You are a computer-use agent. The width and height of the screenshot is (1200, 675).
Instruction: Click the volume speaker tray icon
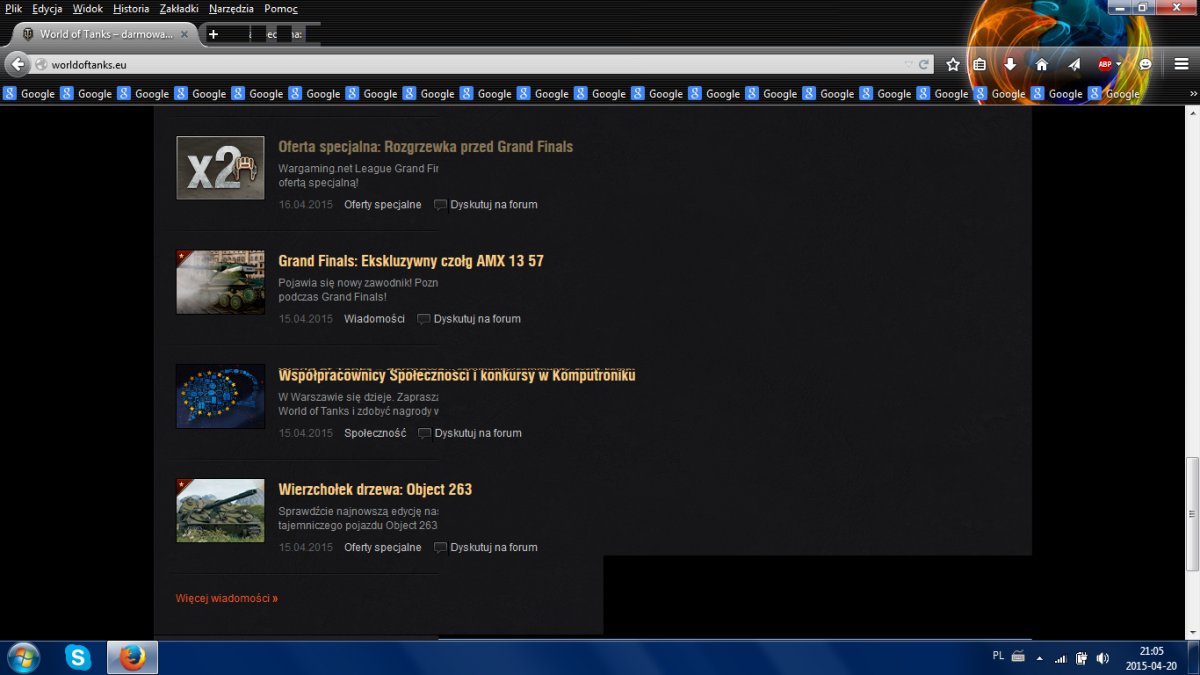(x=1102, y=658)
